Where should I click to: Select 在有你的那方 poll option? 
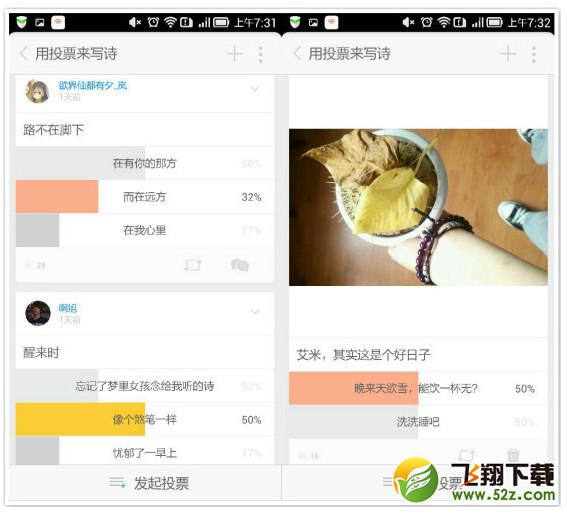click(145, 163)
